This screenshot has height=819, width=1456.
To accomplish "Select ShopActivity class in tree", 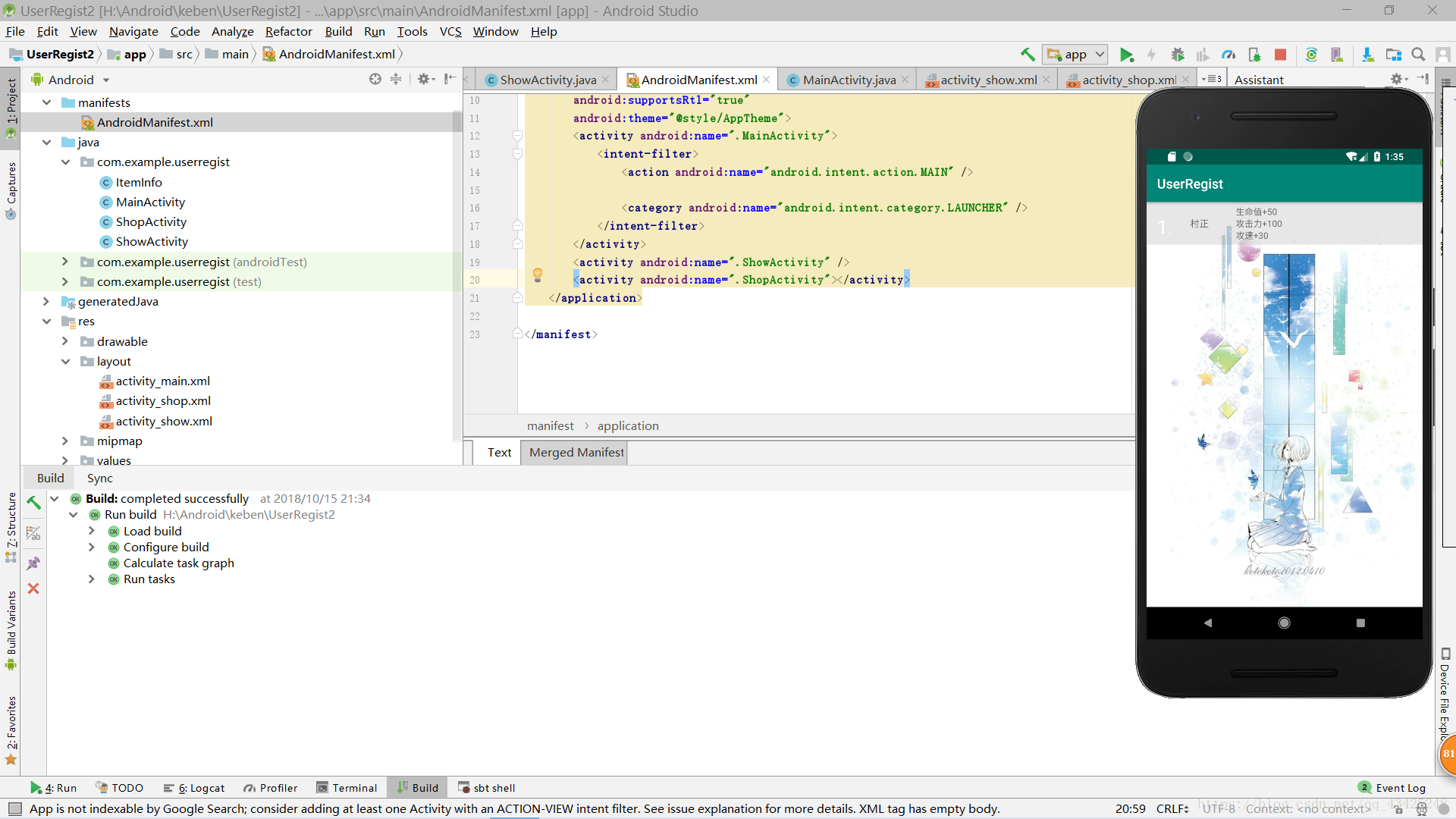I will pyautogui.click(x=151, y=222).
